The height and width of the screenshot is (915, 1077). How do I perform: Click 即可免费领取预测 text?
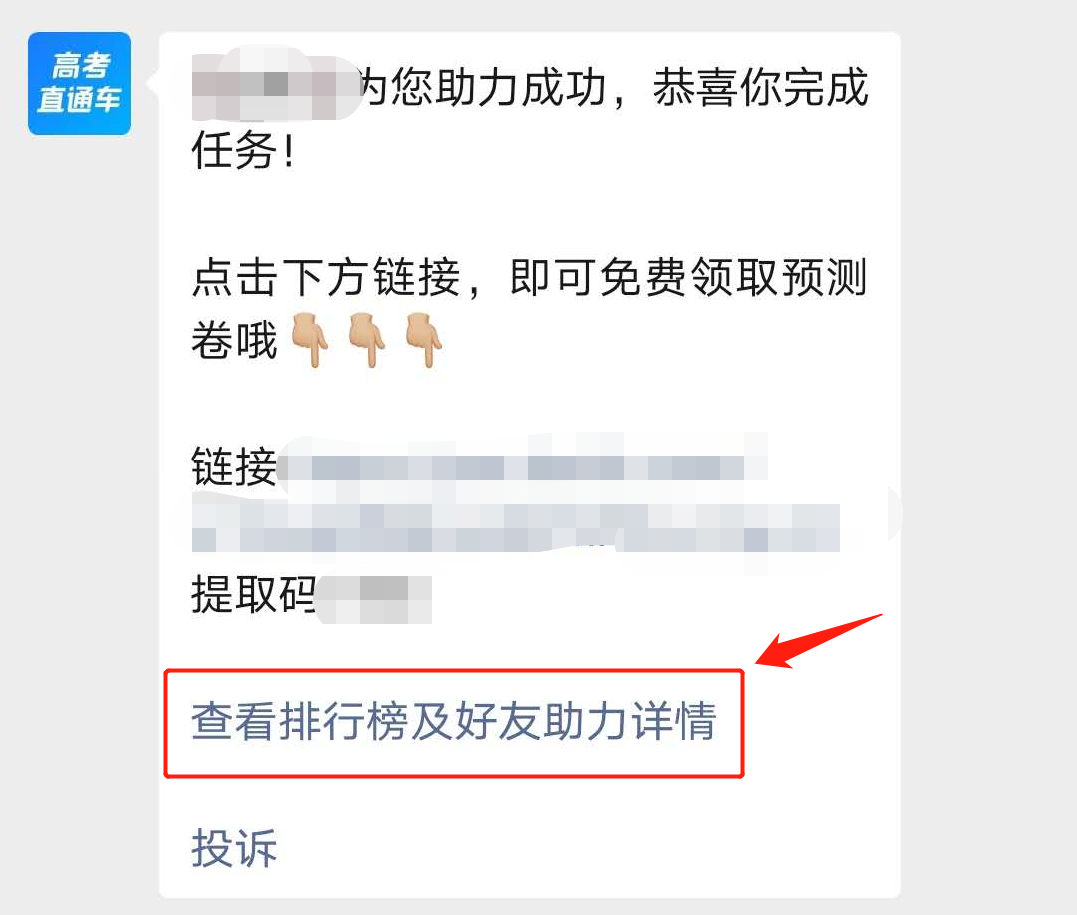click(688, 277)
